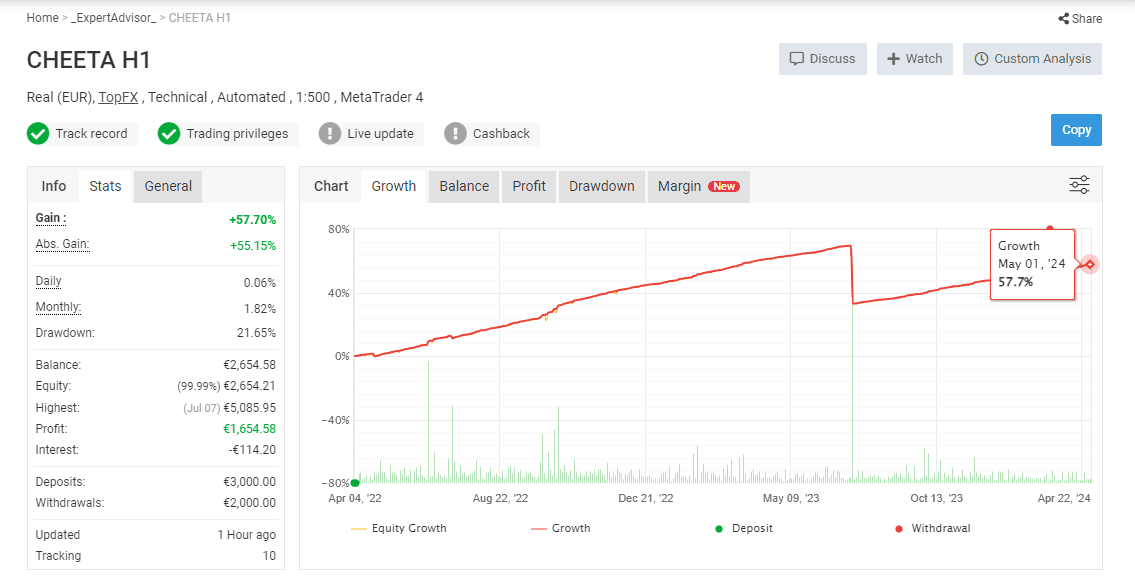Screen dimensions: 1135x580
Task: Open the Margin tab marked New
Action: click(698, 186)
